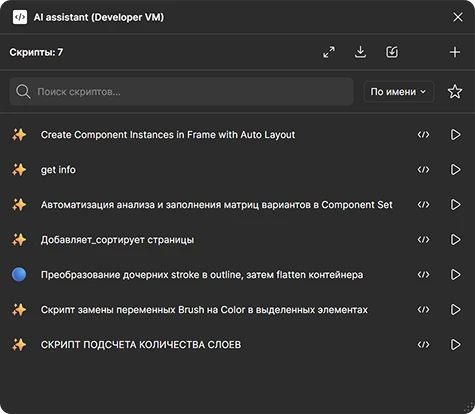View code of 'Скрипт замены переменных' script
The width and height of the screenshot is (475, 414).
point(423,310)
